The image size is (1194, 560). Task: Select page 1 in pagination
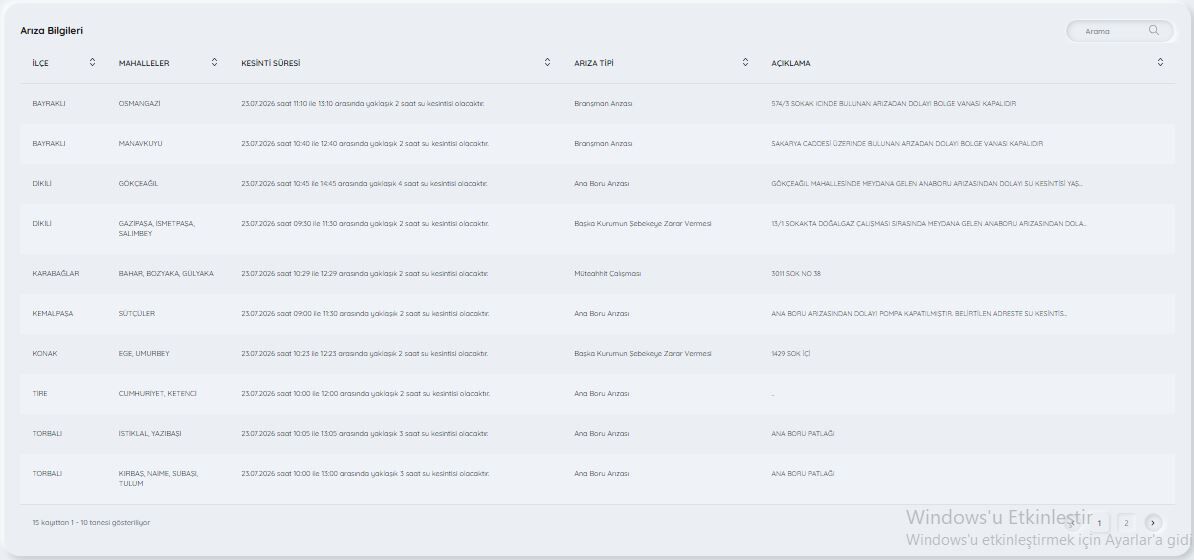[1099, 523]
